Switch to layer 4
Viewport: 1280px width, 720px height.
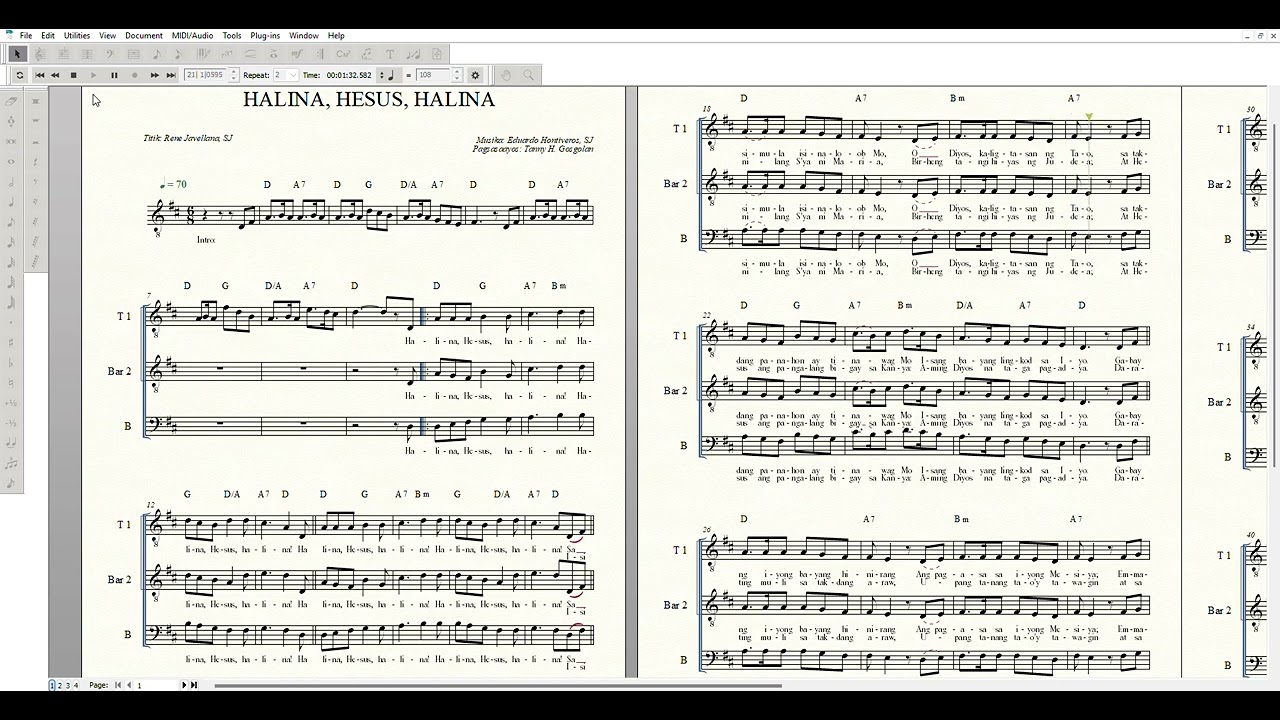76,685
